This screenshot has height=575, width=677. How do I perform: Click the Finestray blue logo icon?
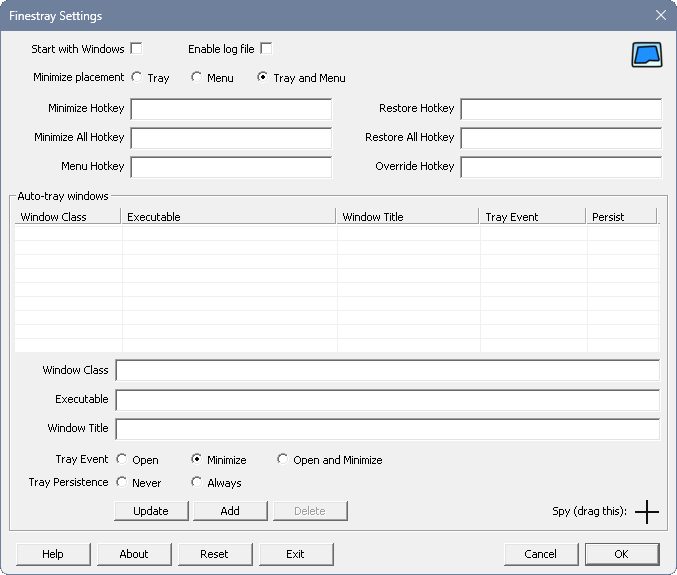[647, 55]
